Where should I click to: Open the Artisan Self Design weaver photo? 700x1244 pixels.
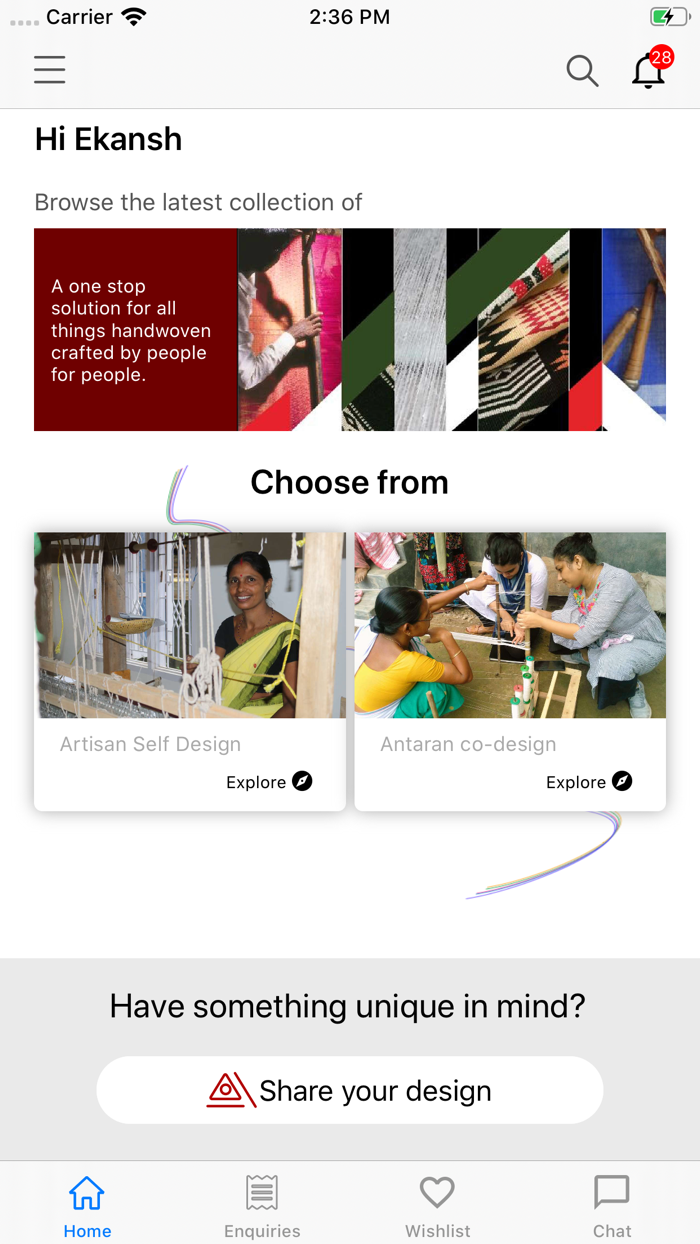(x=190, y=625)
